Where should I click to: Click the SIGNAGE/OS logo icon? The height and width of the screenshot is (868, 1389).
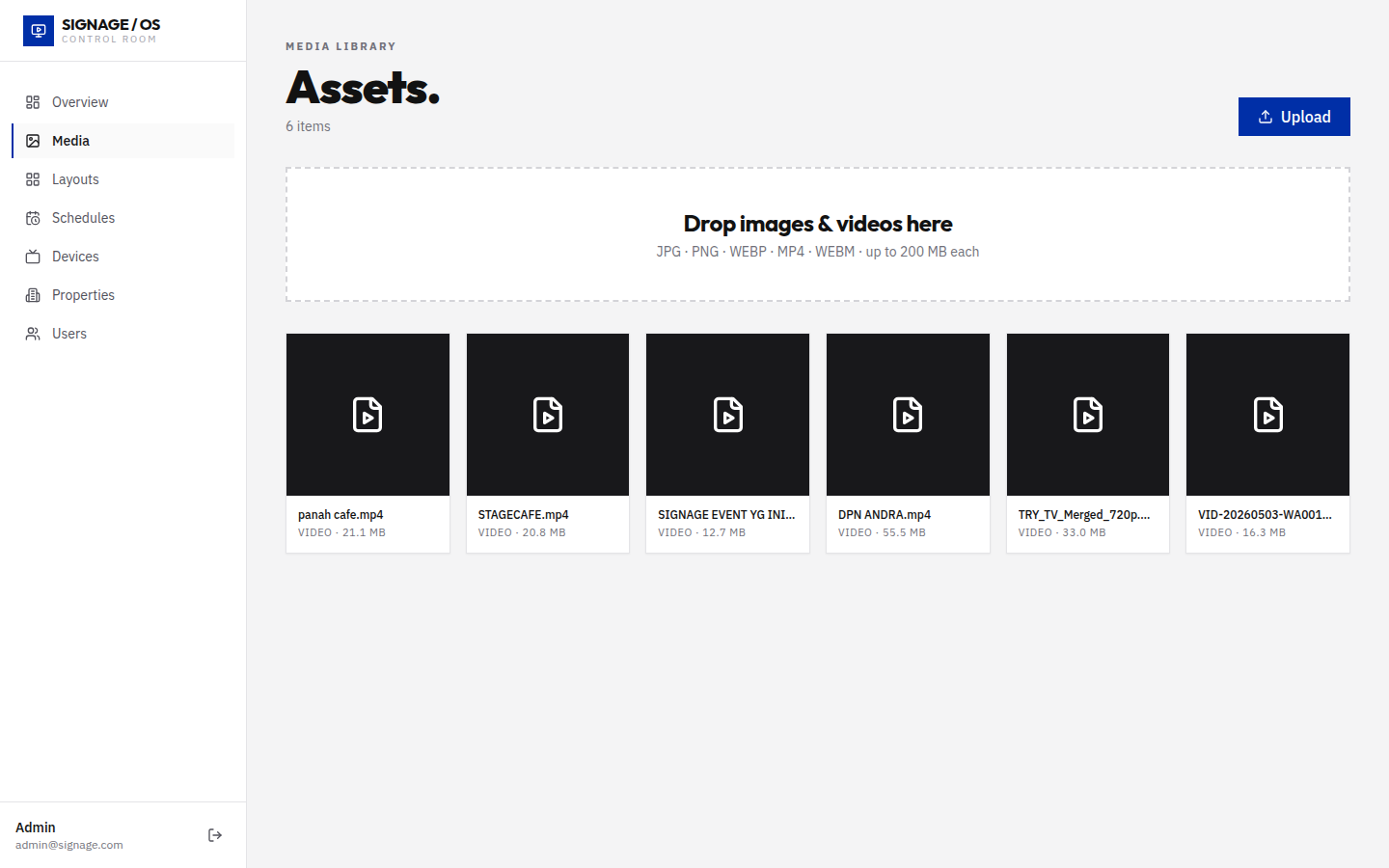coord(39,31)
